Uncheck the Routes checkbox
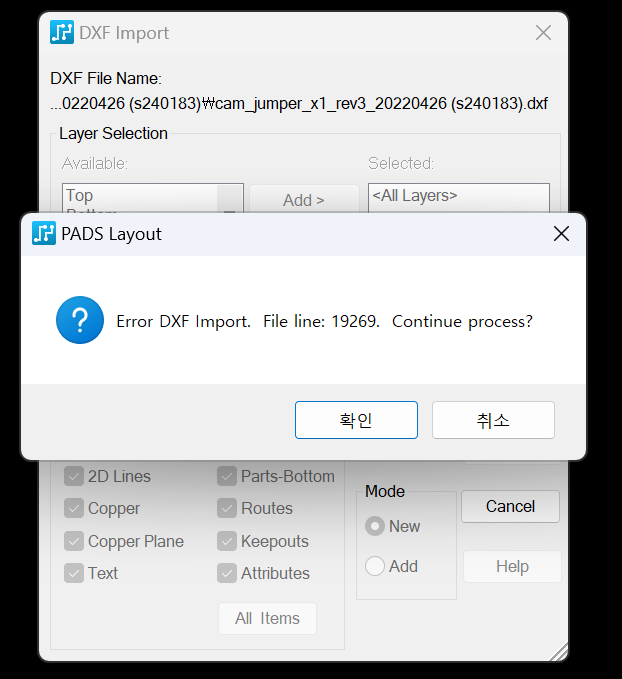 click(227, 509)
